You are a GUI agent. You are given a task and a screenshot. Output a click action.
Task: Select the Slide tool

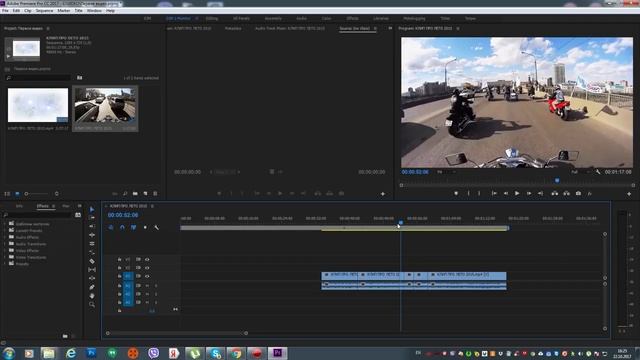tap(92, 278)
